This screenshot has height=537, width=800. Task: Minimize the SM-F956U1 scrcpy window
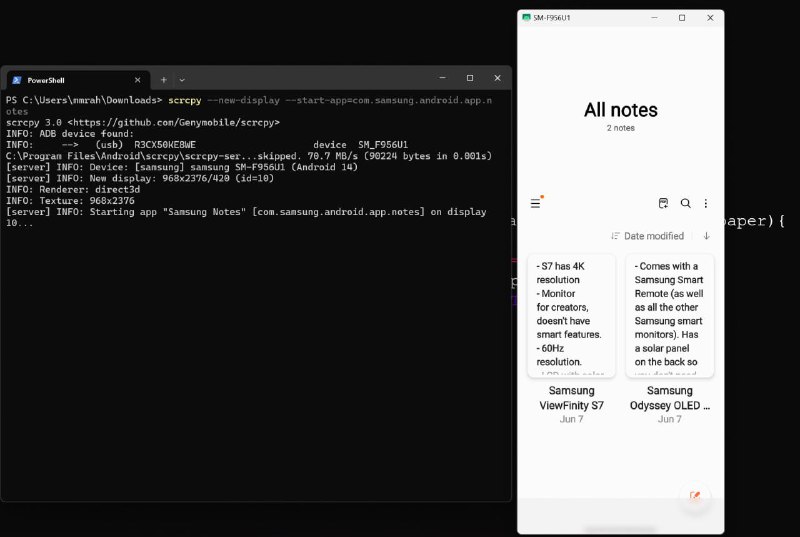pyautogui.click(x=655, y=18)
